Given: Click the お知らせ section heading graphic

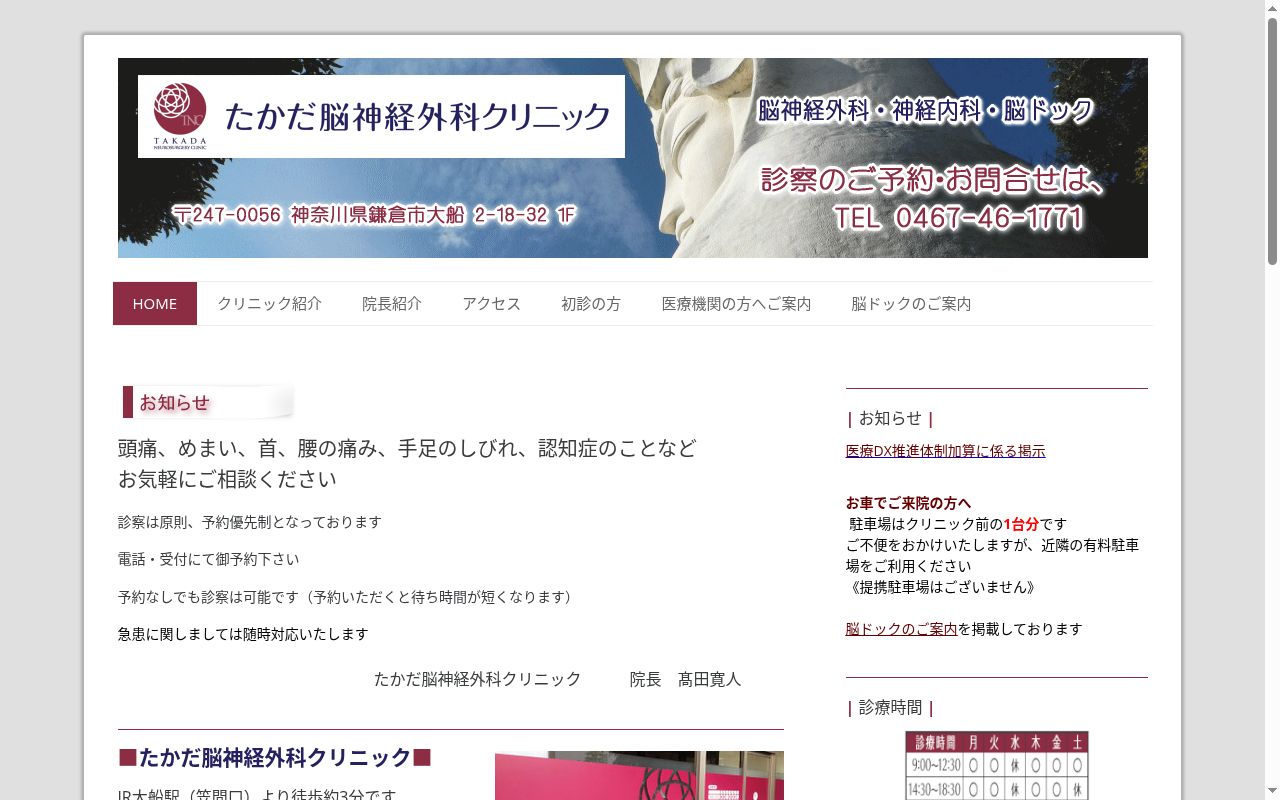Looking at the screenshot, I should [208, 402].
